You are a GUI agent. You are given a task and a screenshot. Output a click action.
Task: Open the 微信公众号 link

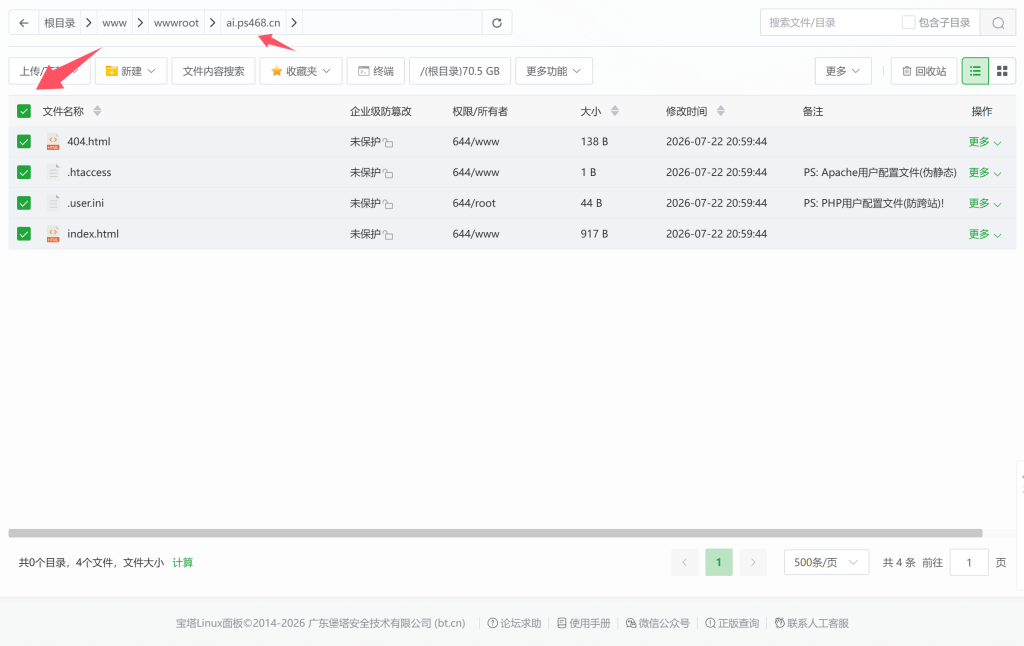click(x=658, y=623)
